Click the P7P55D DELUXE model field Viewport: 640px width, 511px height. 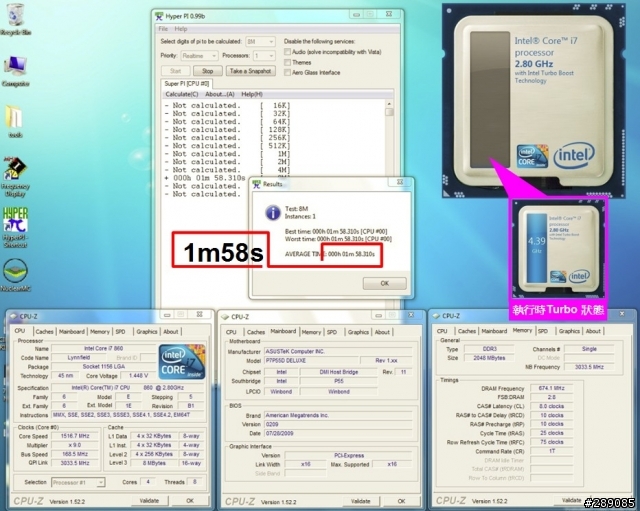(311, 360)
